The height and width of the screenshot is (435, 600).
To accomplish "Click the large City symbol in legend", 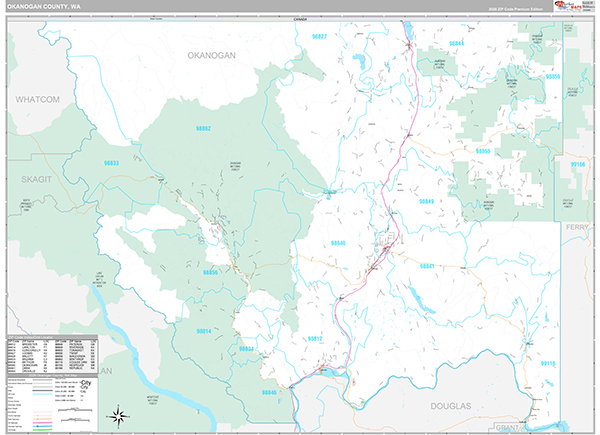I will (86, 383).
